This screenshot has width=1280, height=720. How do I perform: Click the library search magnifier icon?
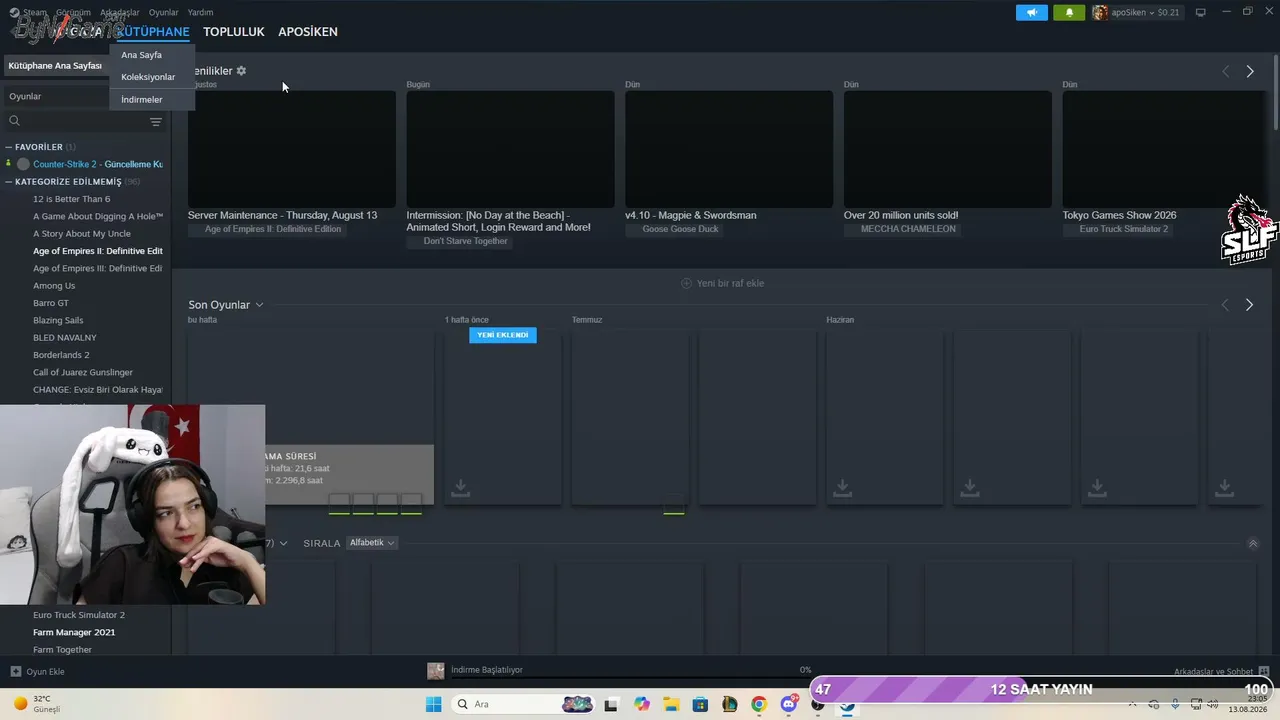tap(14, 121)
